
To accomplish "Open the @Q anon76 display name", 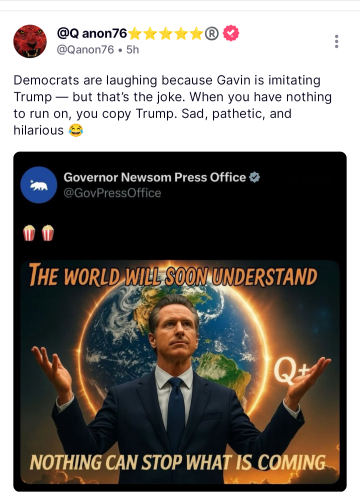I will pyautogui.click(x=92, y=33).
